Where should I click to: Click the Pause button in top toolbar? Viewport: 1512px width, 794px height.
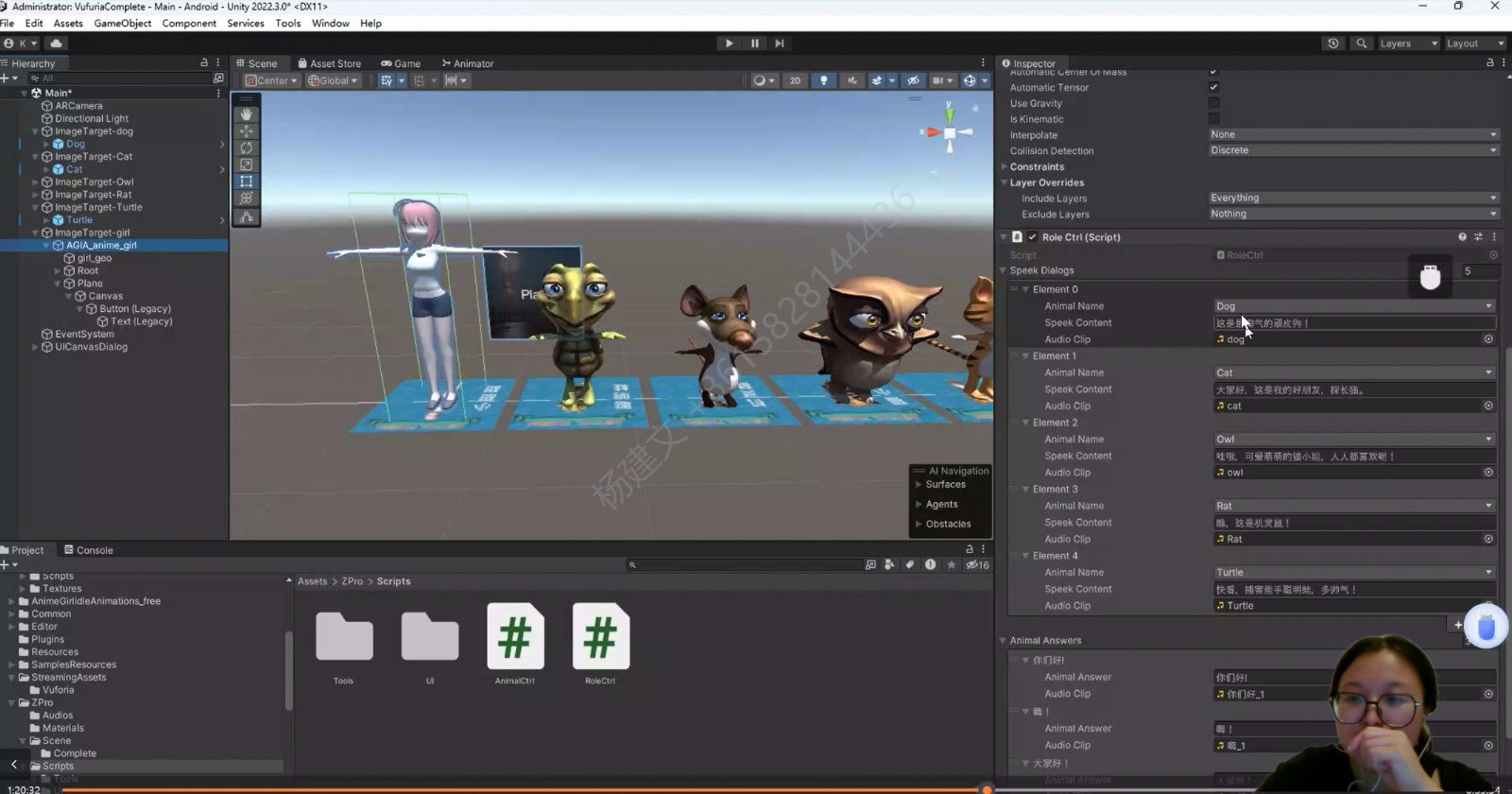coord(754,43)
